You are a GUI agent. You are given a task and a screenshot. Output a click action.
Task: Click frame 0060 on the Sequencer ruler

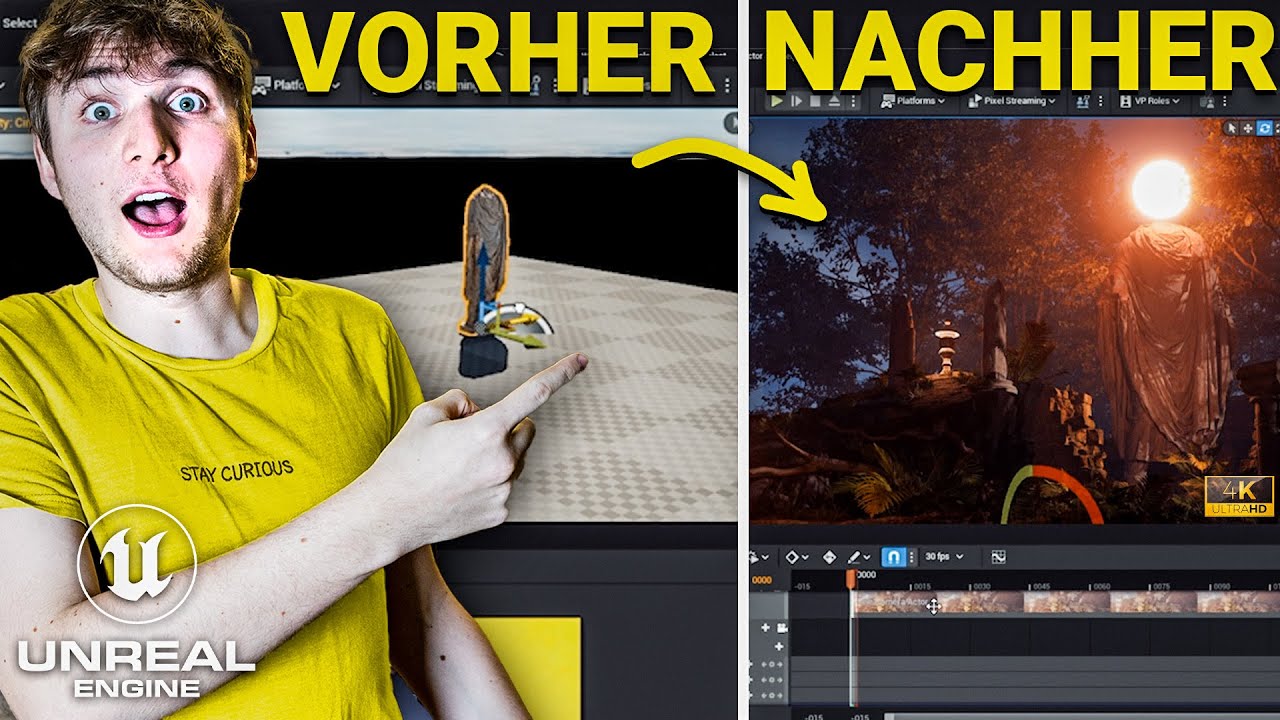pos(1102,586)
